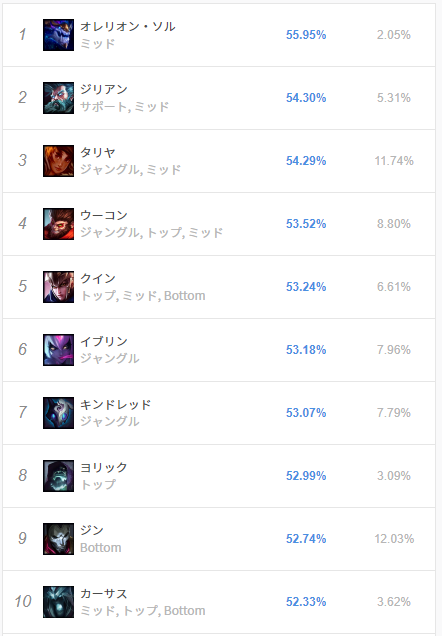Image resolution: width=442 pixels, height=636 pixels.
Task: Click the Aurelion Sol champion portrait icon
Action: tap(58, 35)
